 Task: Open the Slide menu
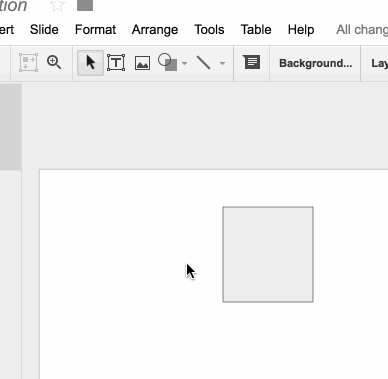[44, 30]
